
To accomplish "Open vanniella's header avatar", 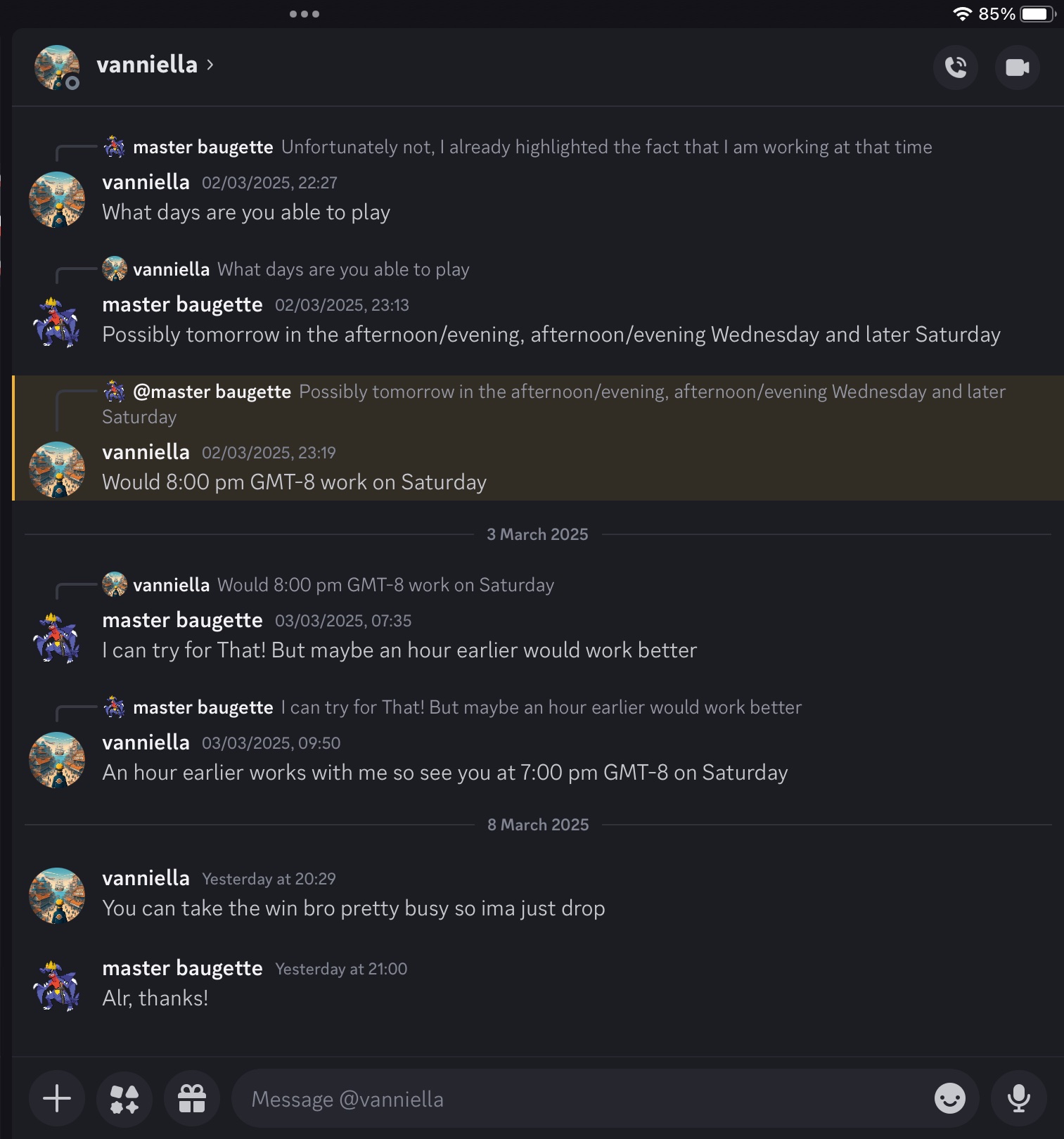I will 56,67.
